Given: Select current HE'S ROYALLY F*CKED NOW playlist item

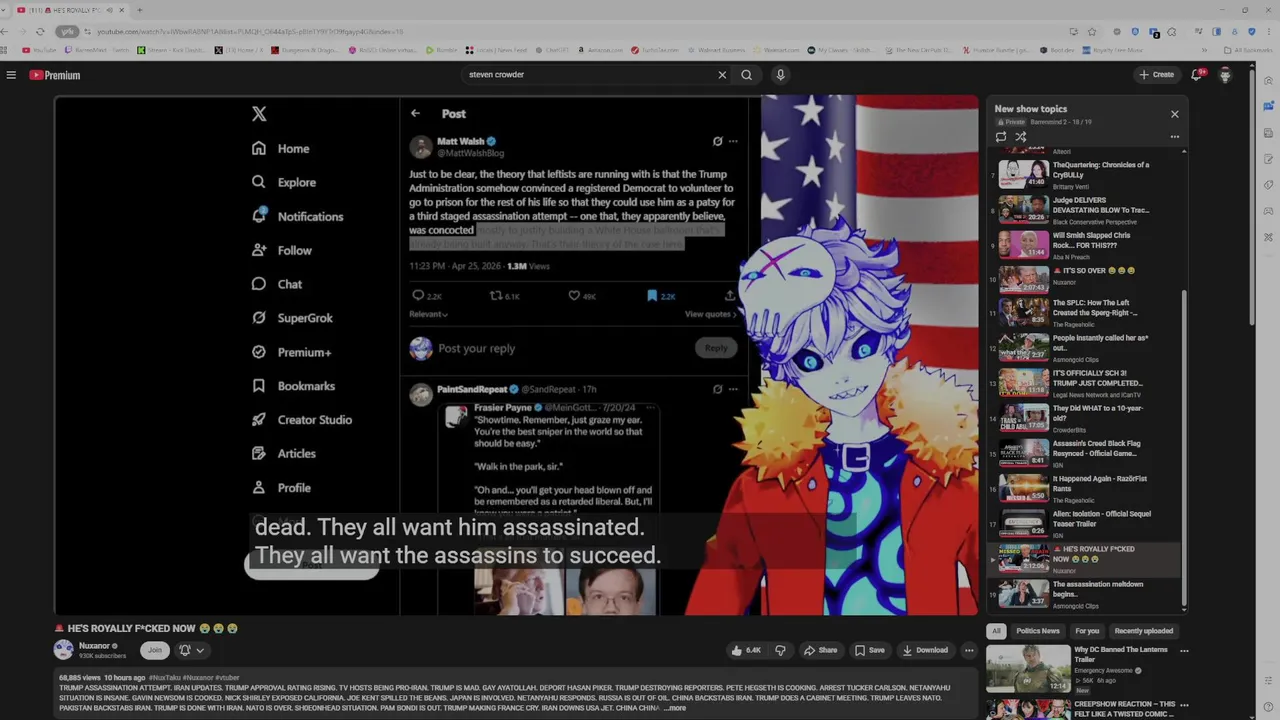Looking at the screenshot, I should [1086, 558].
